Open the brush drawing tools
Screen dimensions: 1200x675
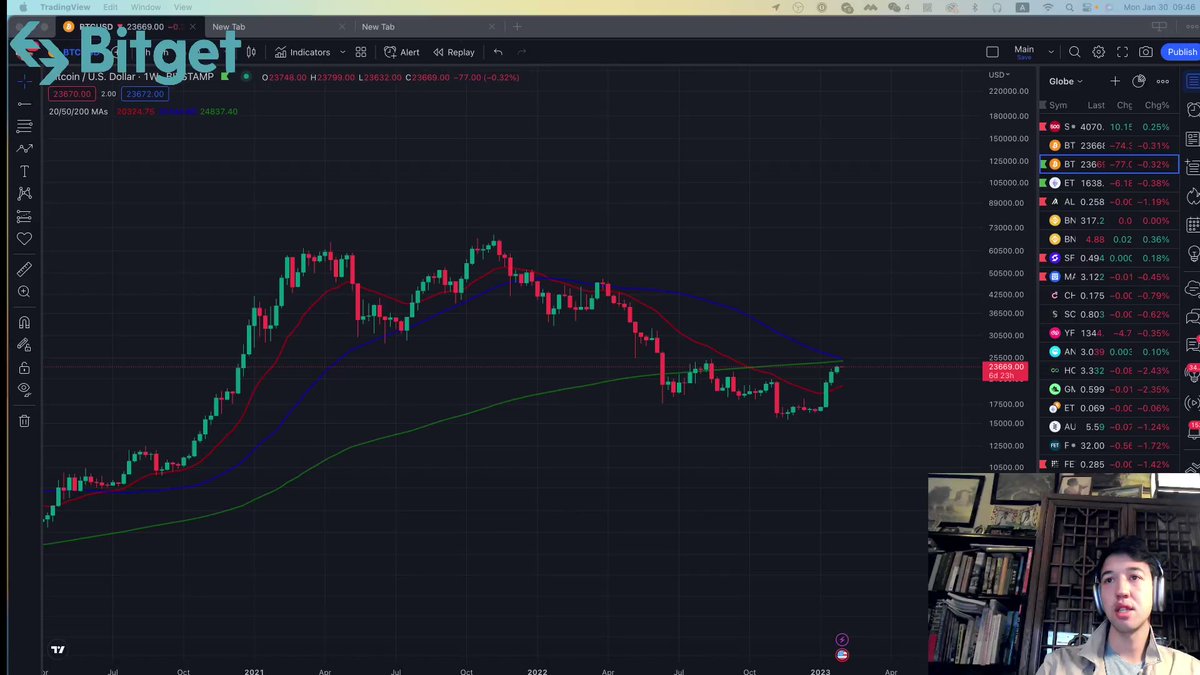(x=24, y=149)
